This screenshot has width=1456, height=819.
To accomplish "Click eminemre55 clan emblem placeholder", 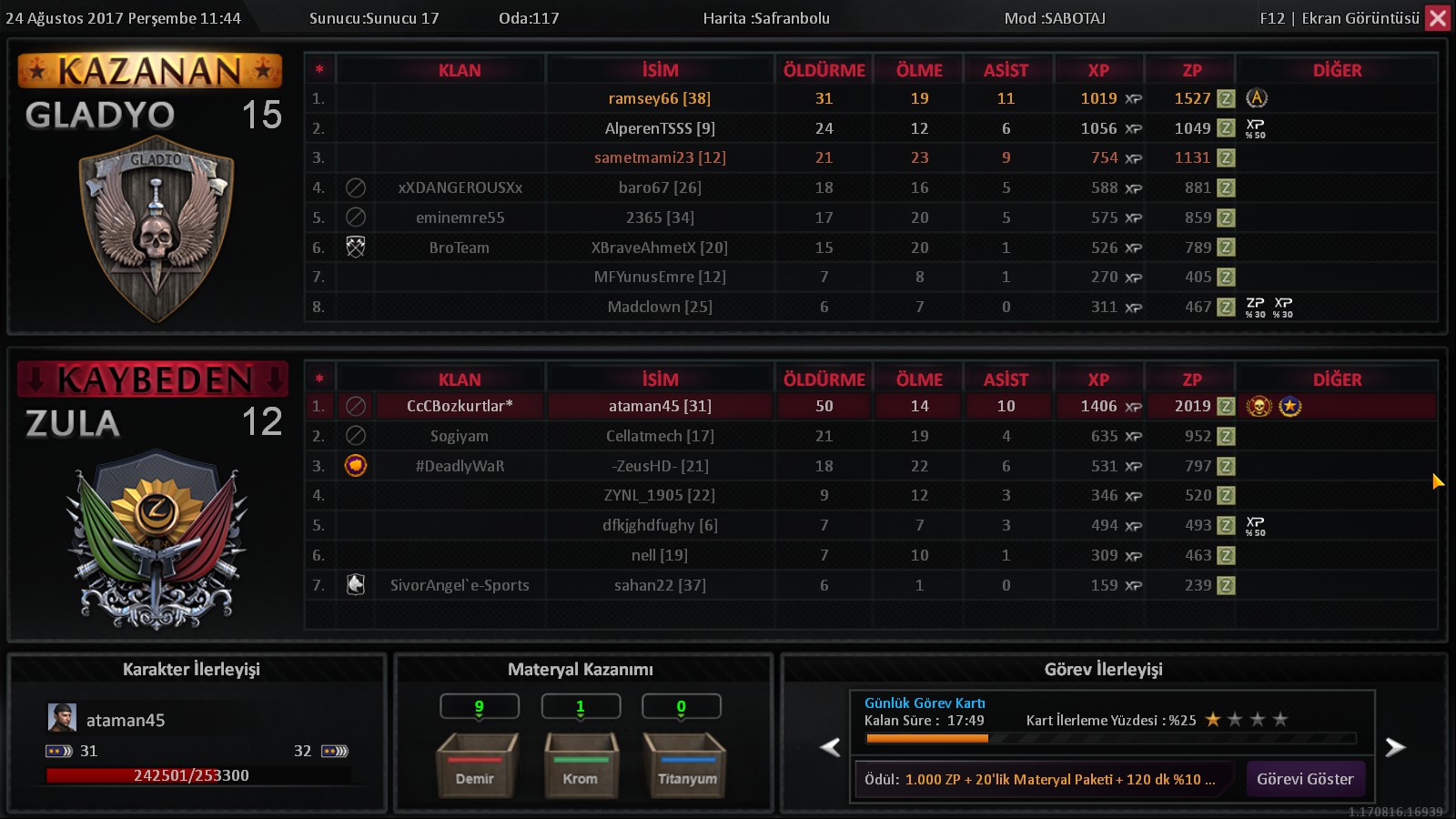I will [x=356, y=217].
